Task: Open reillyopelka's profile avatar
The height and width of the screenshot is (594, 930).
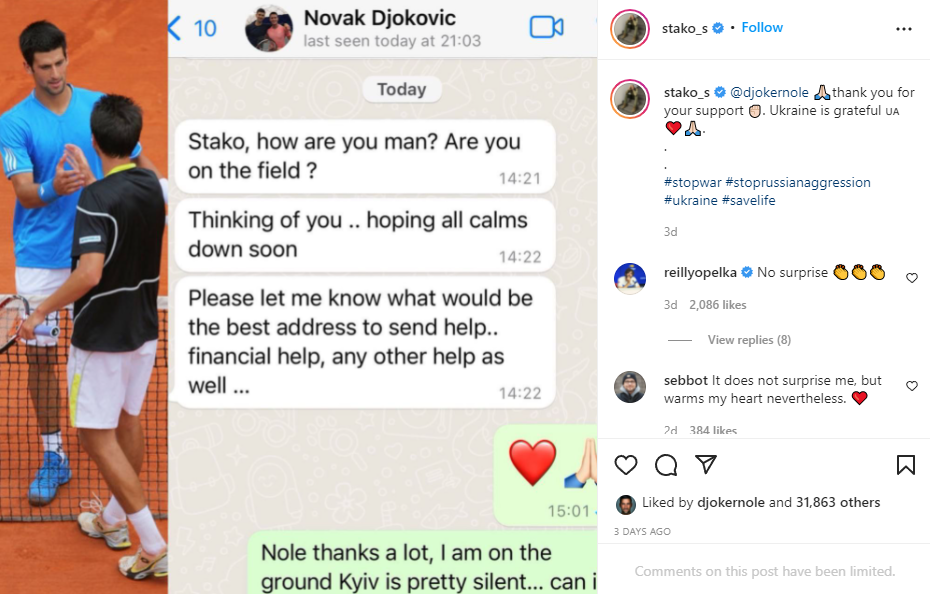Action: pos(630,278)
